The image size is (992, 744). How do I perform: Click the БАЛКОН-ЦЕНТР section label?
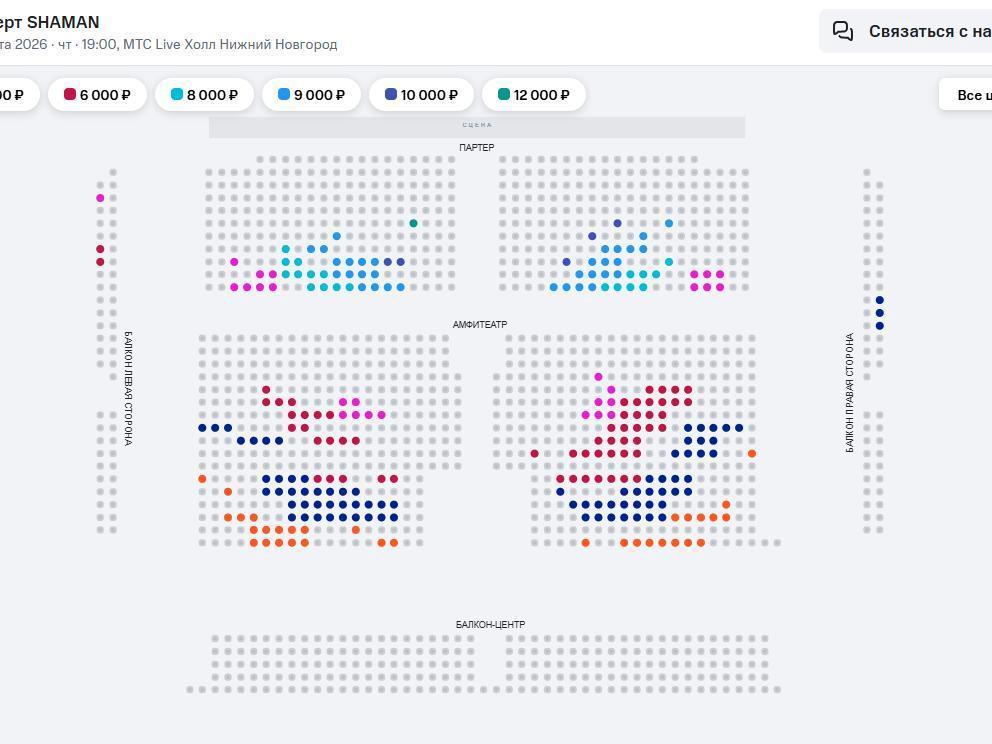(x=490, y=625)
